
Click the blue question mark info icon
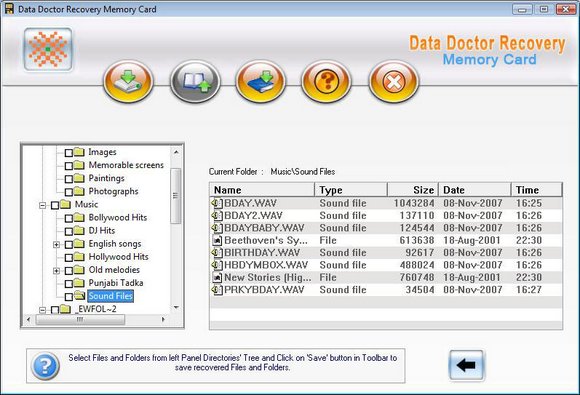(45, 366)
